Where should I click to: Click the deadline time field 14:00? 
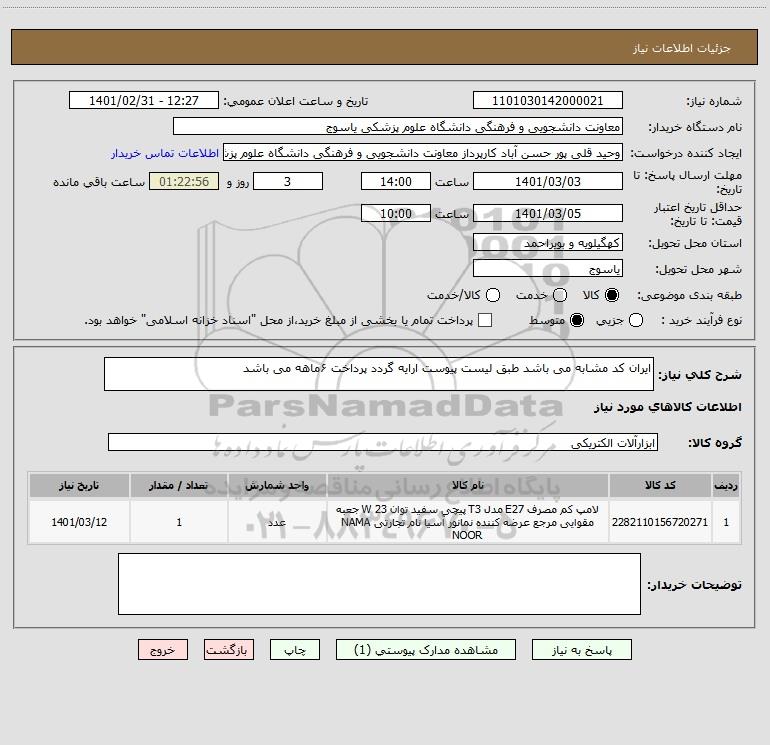(x=396, y=181)
